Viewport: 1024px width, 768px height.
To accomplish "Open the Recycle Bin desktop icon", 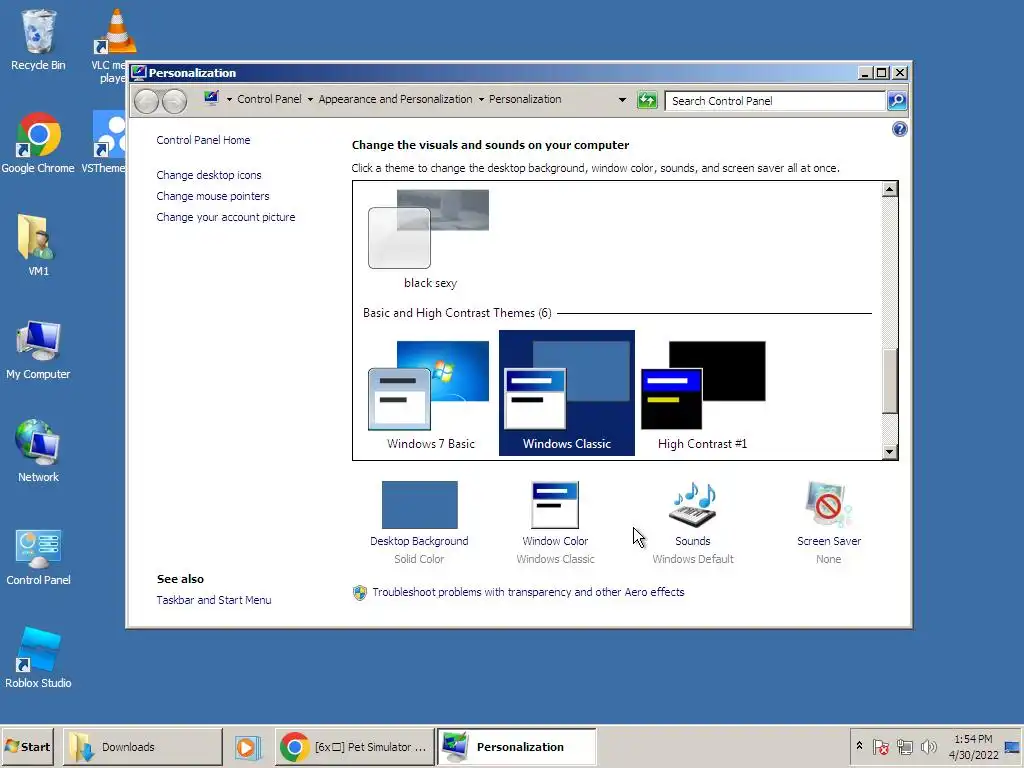I will pyautogui.click(x=38, y=39).
